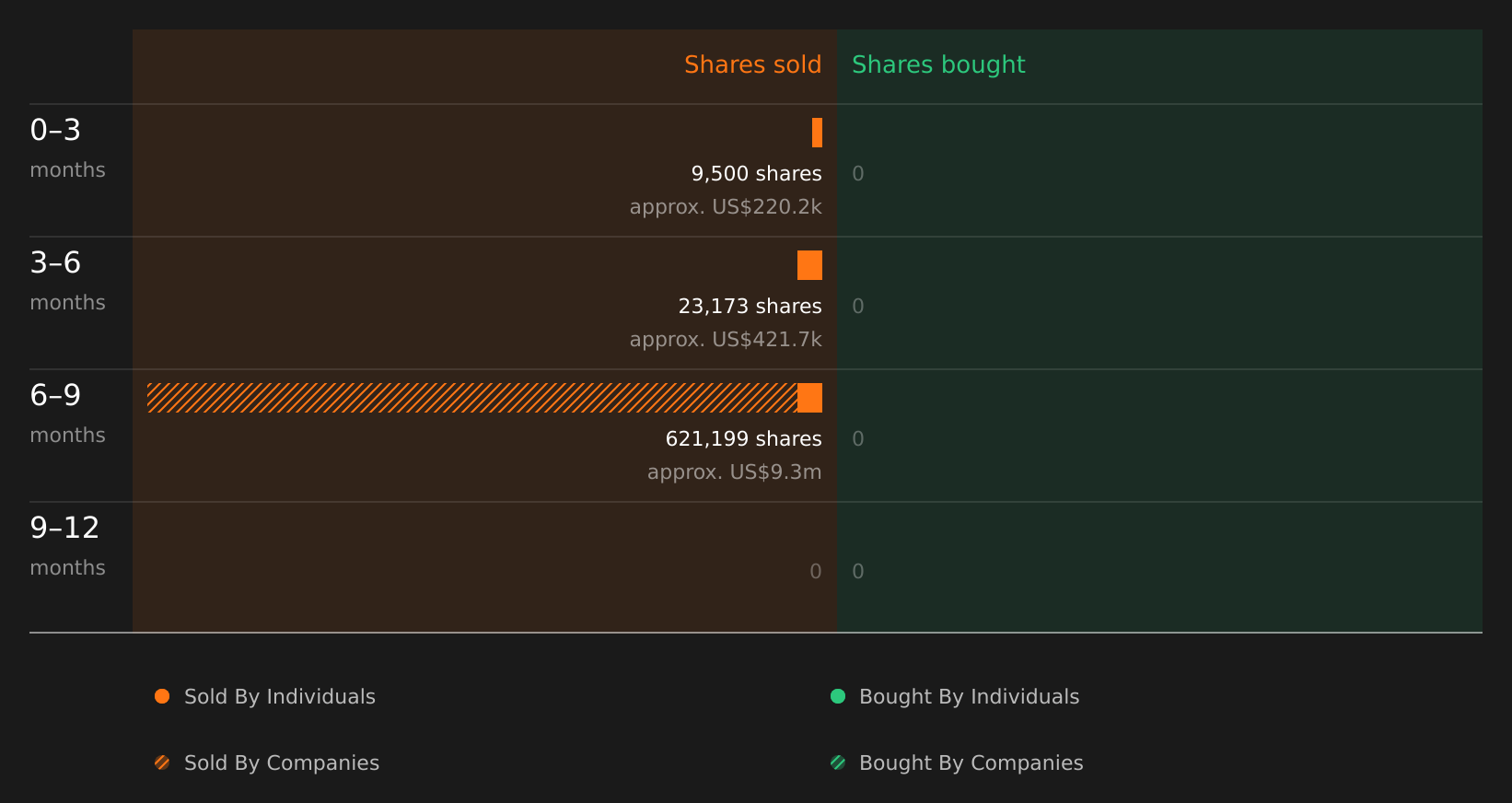
Task: Click the Bought By Individuals legend label
Action: (x=969, y=696)
